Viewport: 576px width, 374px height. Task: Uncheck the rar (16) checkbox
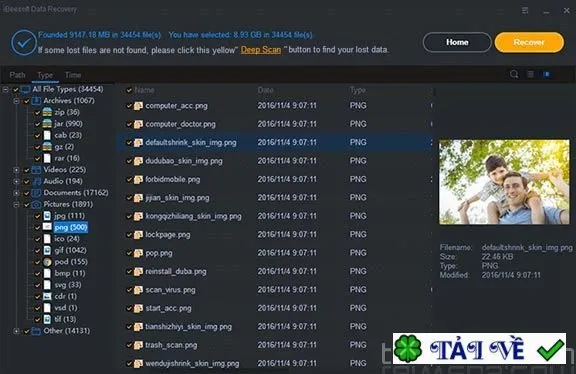(x=37, y=158)
